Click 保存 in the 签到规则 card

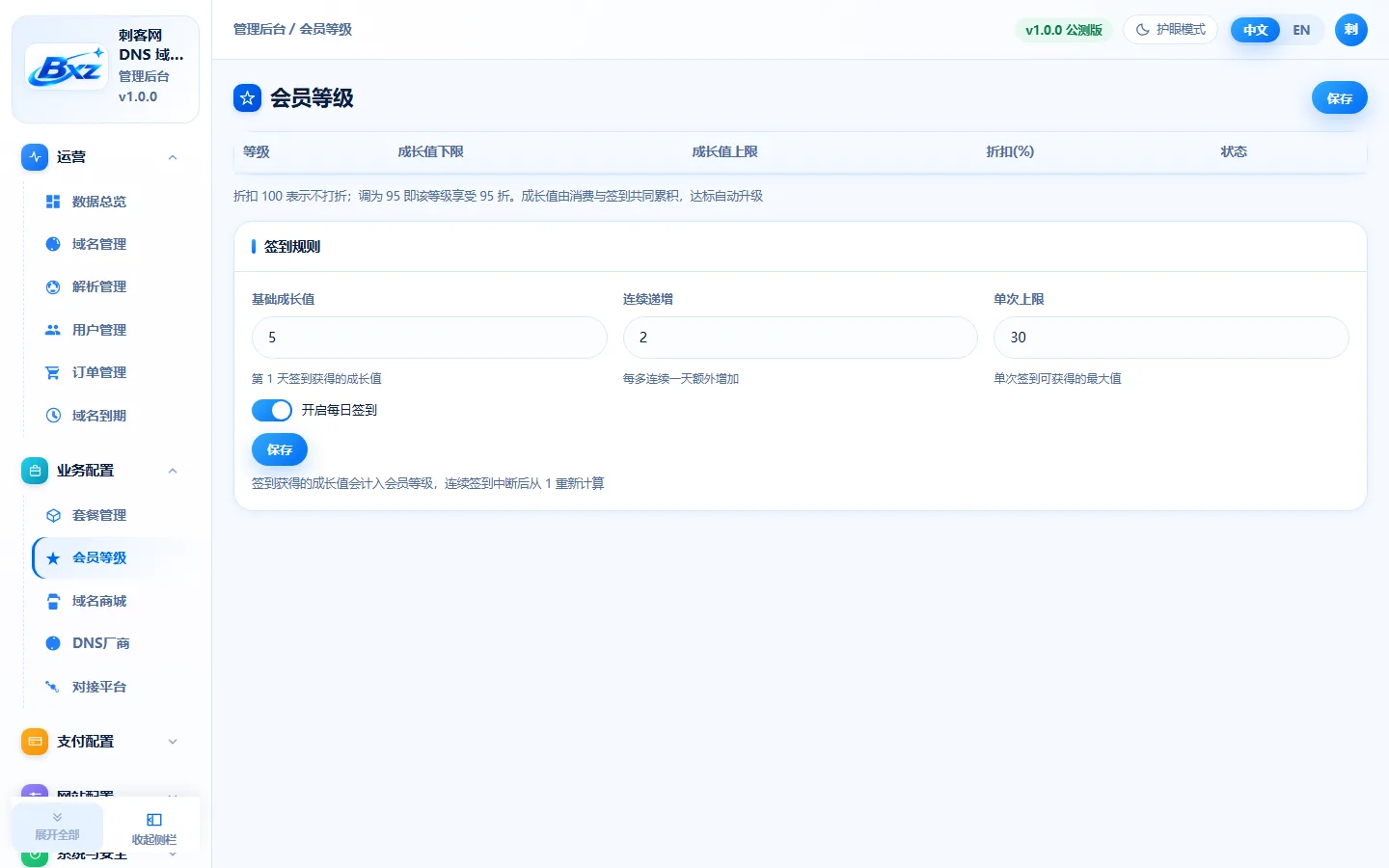[280, 449]
